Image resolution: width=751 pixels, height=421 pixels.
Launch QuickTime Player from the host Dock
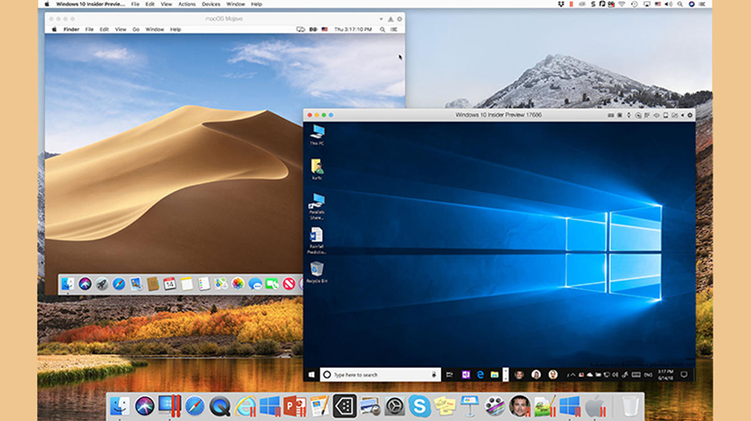[220, 407]
